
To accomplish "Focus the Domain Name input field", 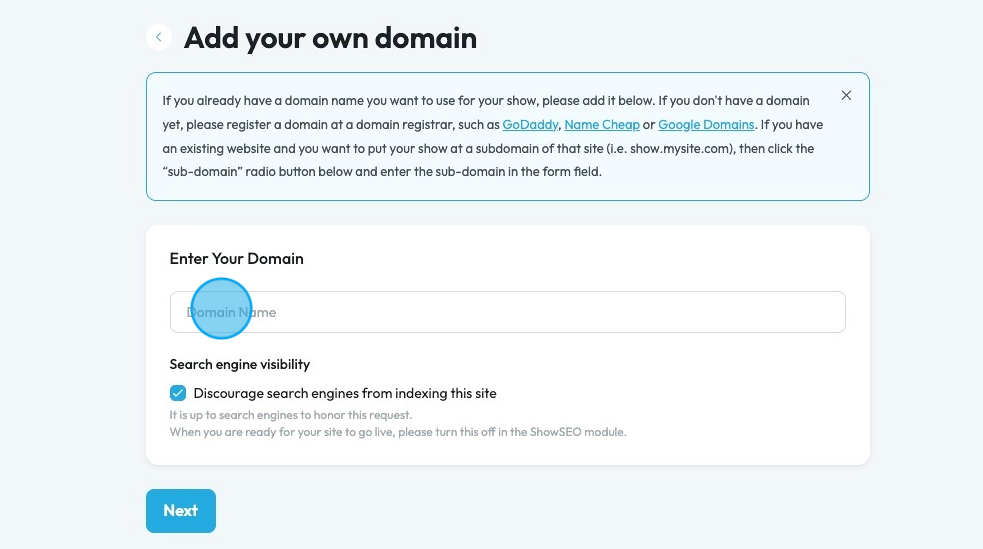I will pos(507,312).
